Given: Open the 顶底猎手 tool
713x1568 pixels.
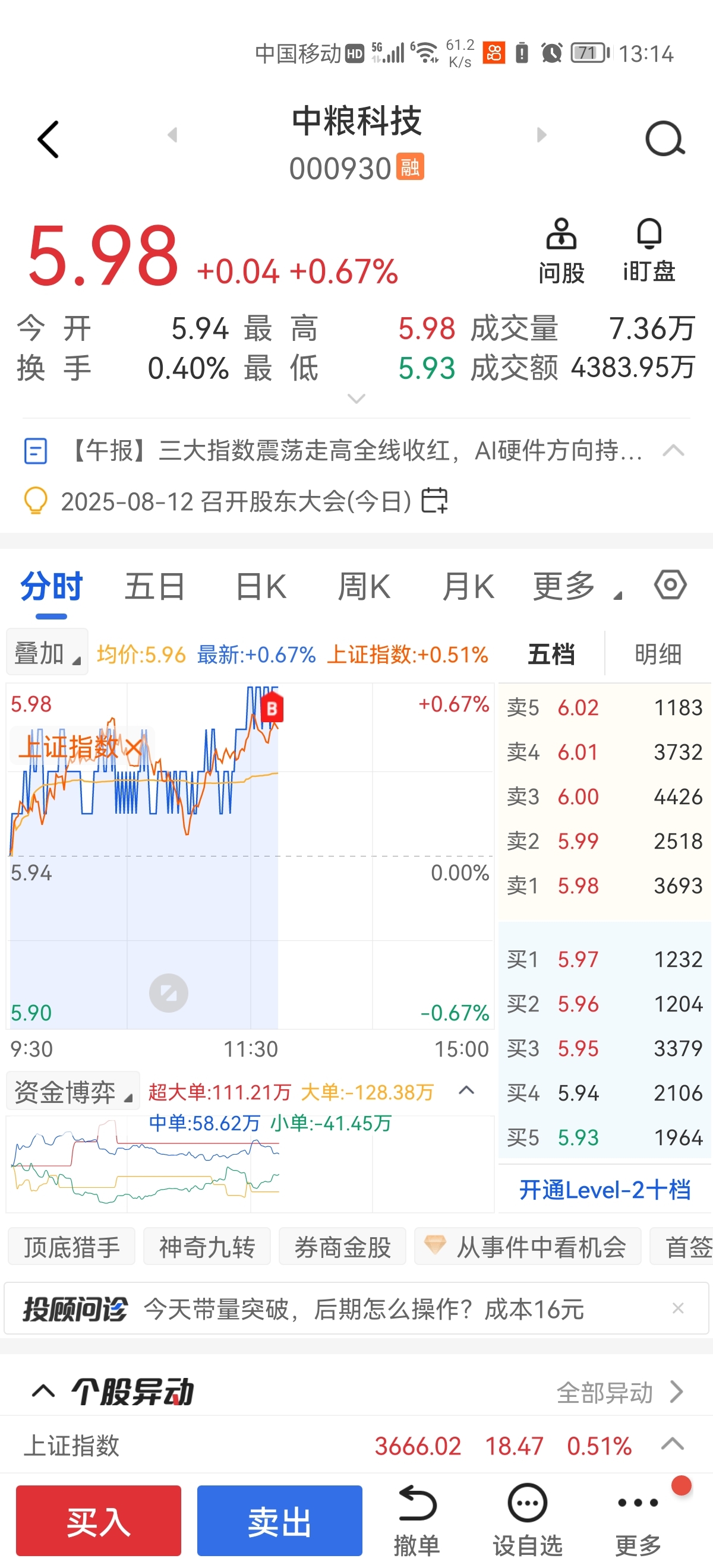Looking at the screenshot, I should pos(72,1247).
